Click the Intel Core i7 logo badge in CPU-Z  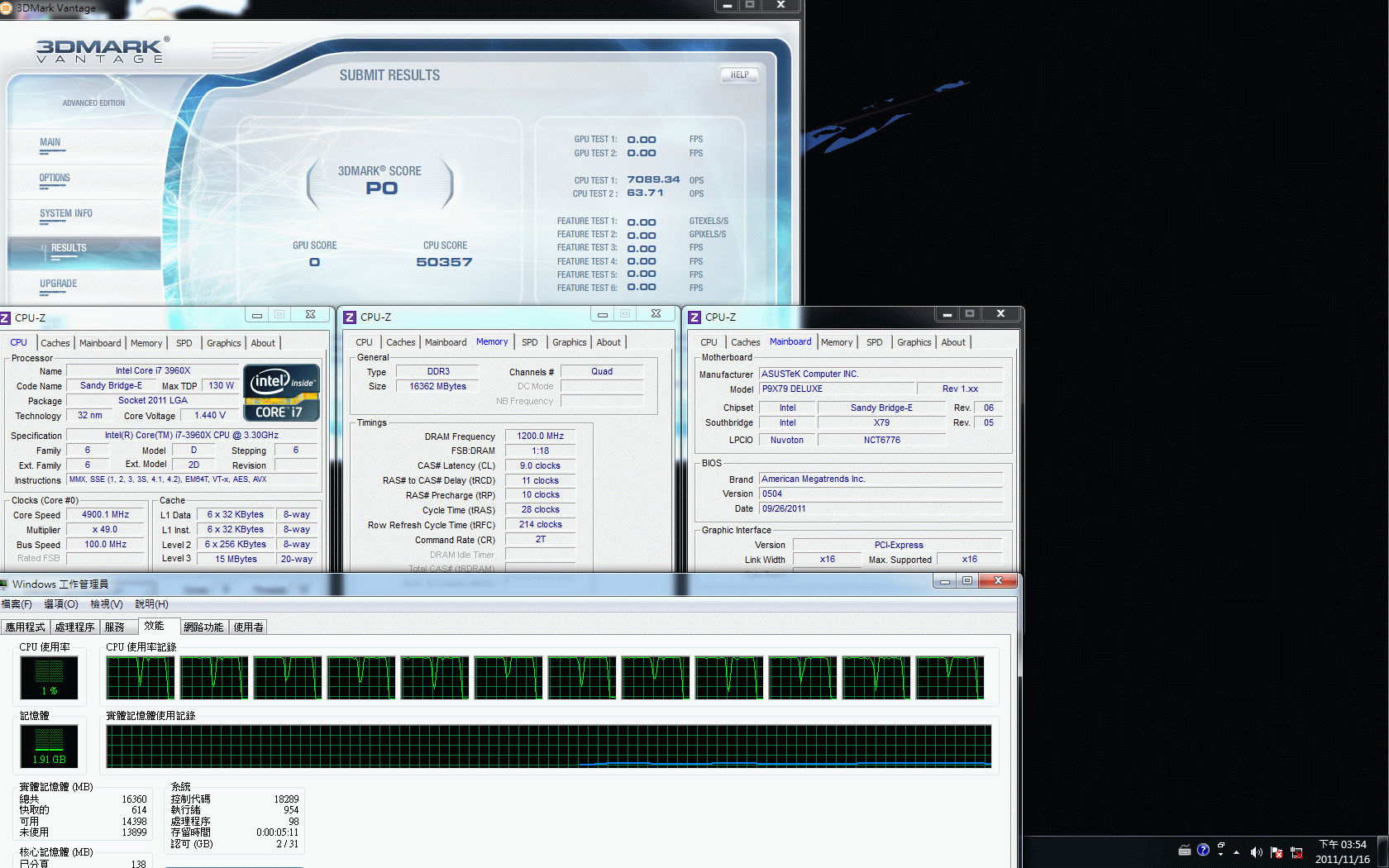(x=281, y=393)
